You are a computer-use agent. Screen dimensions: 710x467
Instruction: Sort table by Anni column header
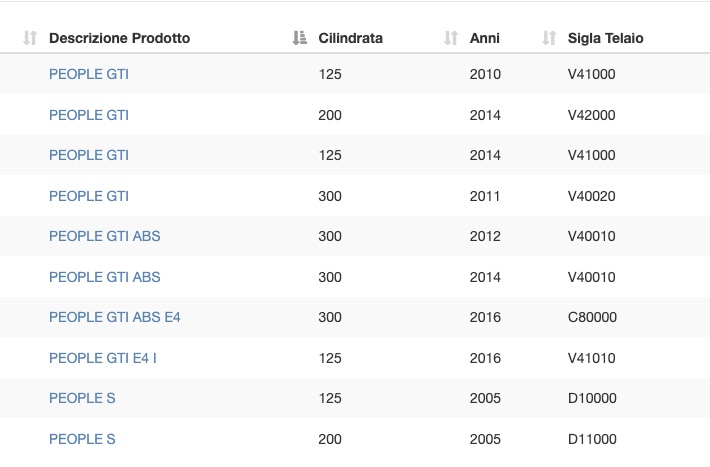[485, 38]
